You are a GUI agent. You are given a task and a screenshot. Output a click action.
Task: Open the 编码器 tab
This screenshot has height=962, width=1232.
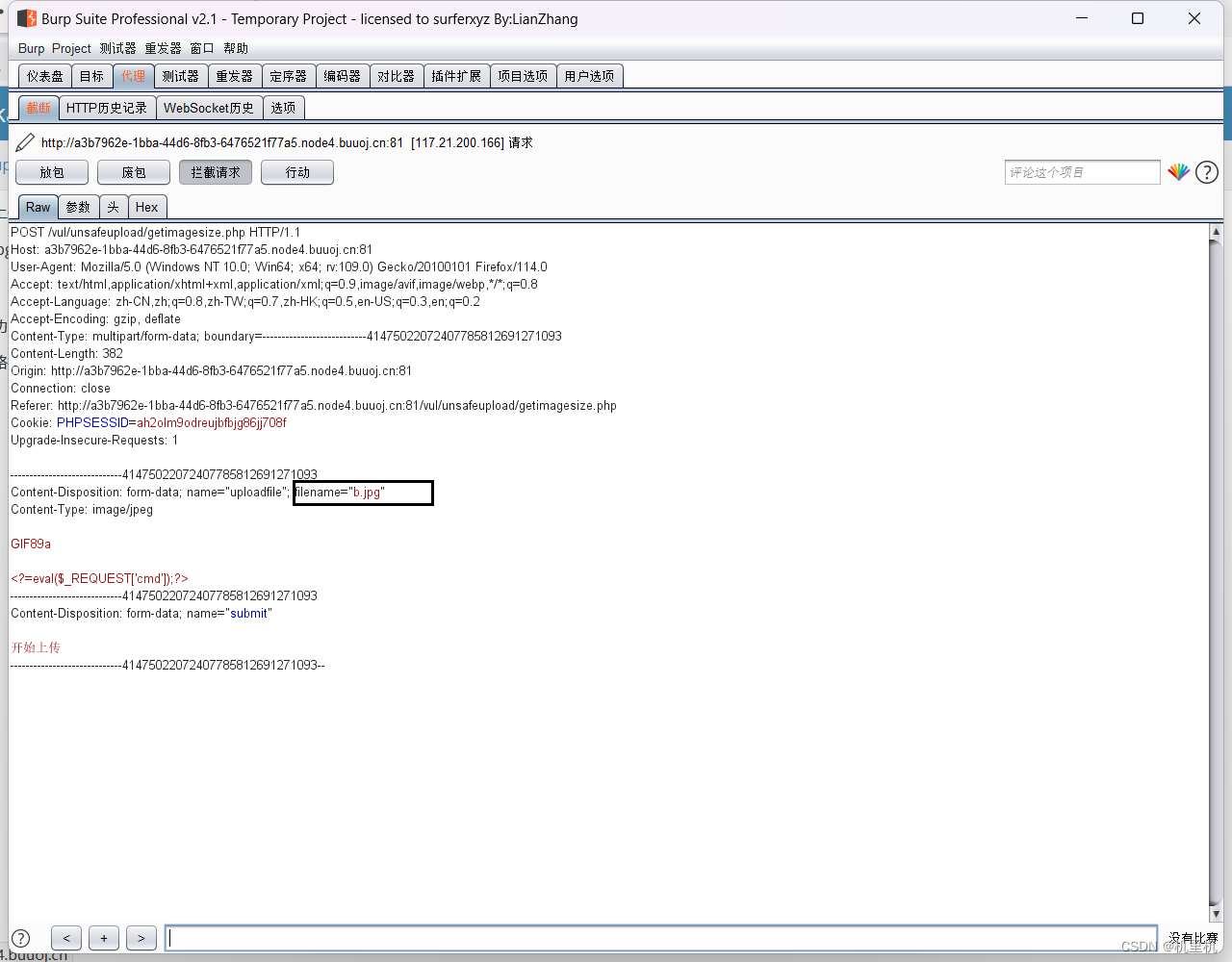point(343,76)
